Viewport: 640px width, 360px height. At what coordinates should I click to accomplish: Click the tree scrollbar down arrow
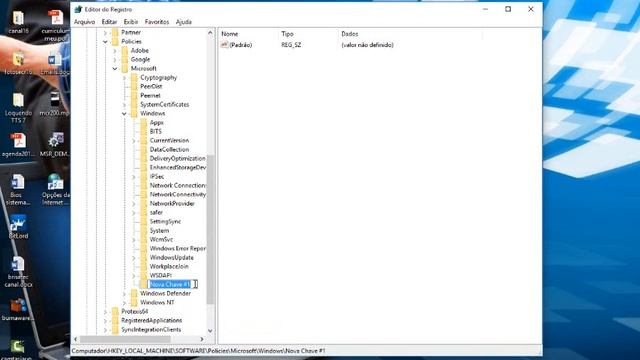[x=211, y=331]
